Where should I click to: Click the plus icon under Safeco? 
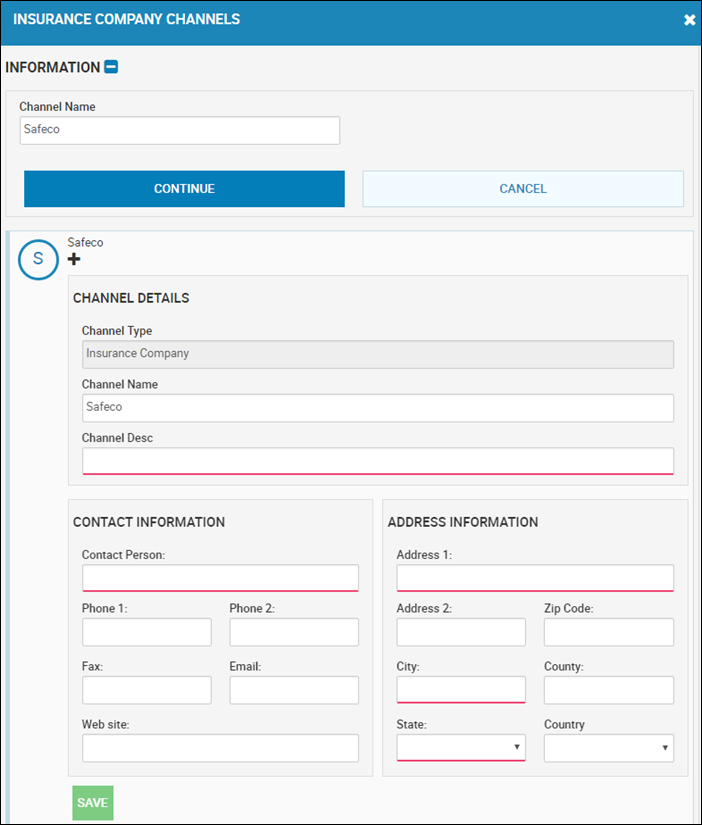coord(74,259)
